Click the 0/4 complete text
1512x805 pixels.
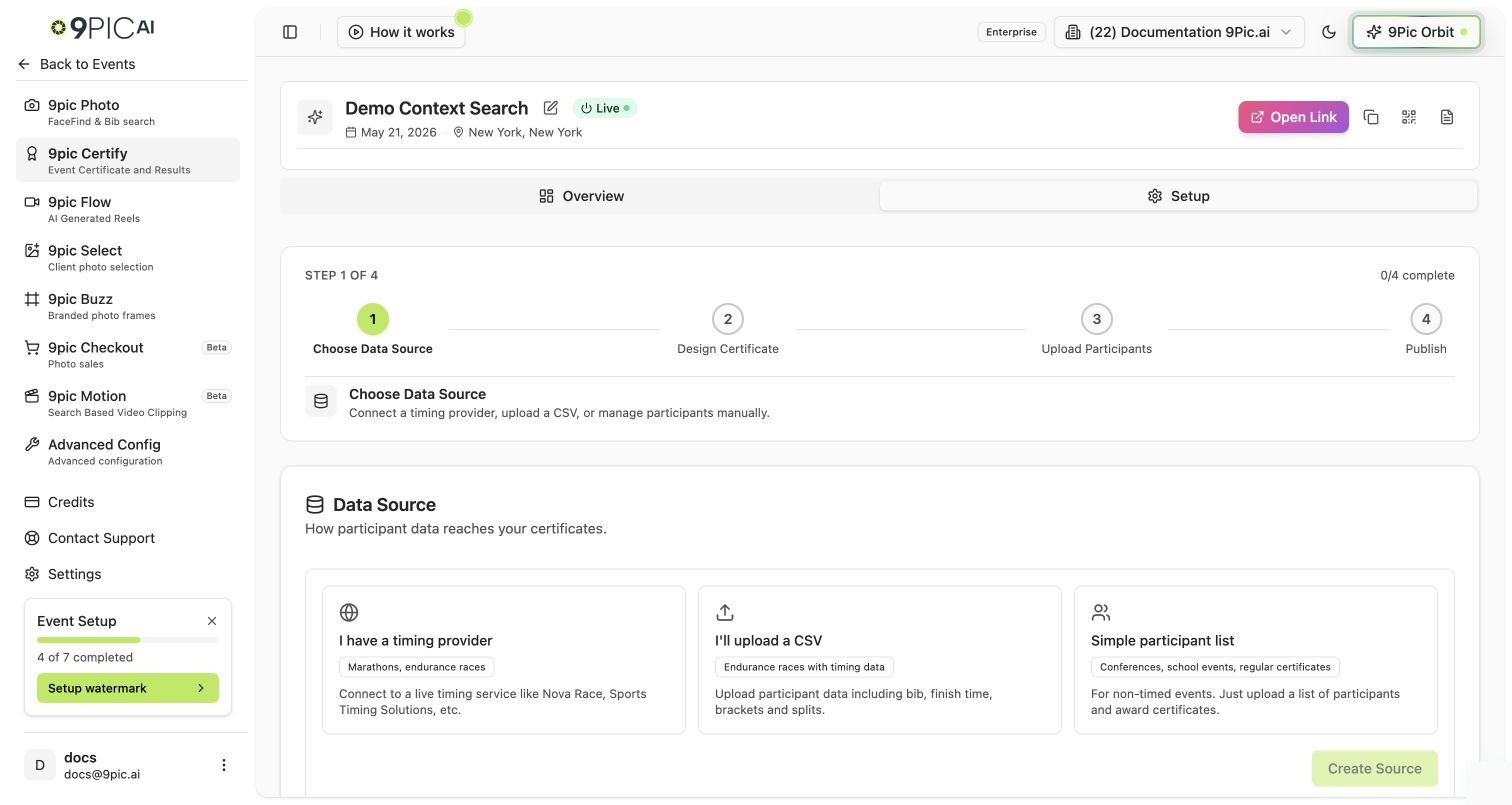pyautogui.click(x=1417, y=275)
